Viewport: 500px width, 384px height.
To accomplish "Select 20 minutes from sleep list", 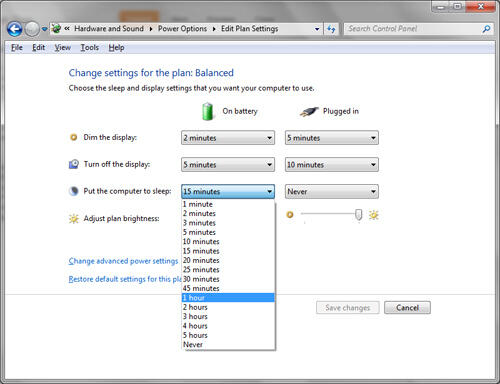I will pyautogui.click(x=228, y=260).
